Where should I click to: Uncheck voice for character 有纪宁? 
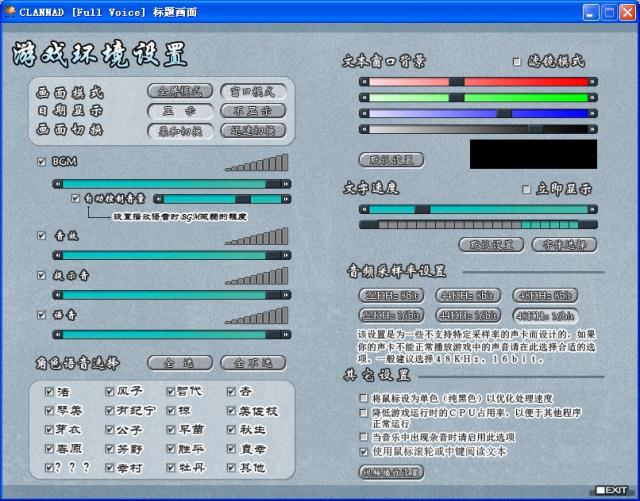(x=109, y=410)
